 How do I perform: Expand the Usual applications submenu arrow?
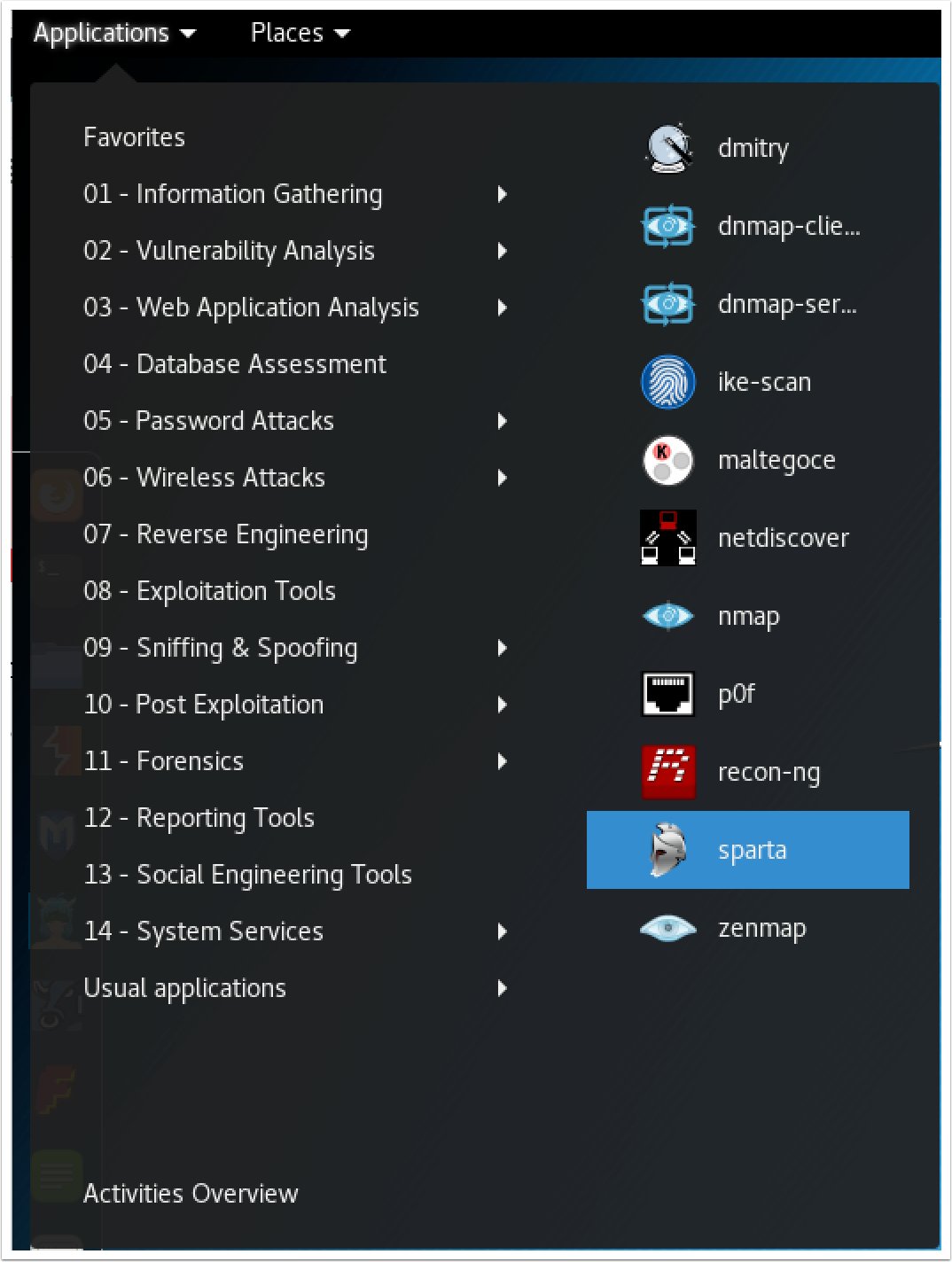[503, 988]
